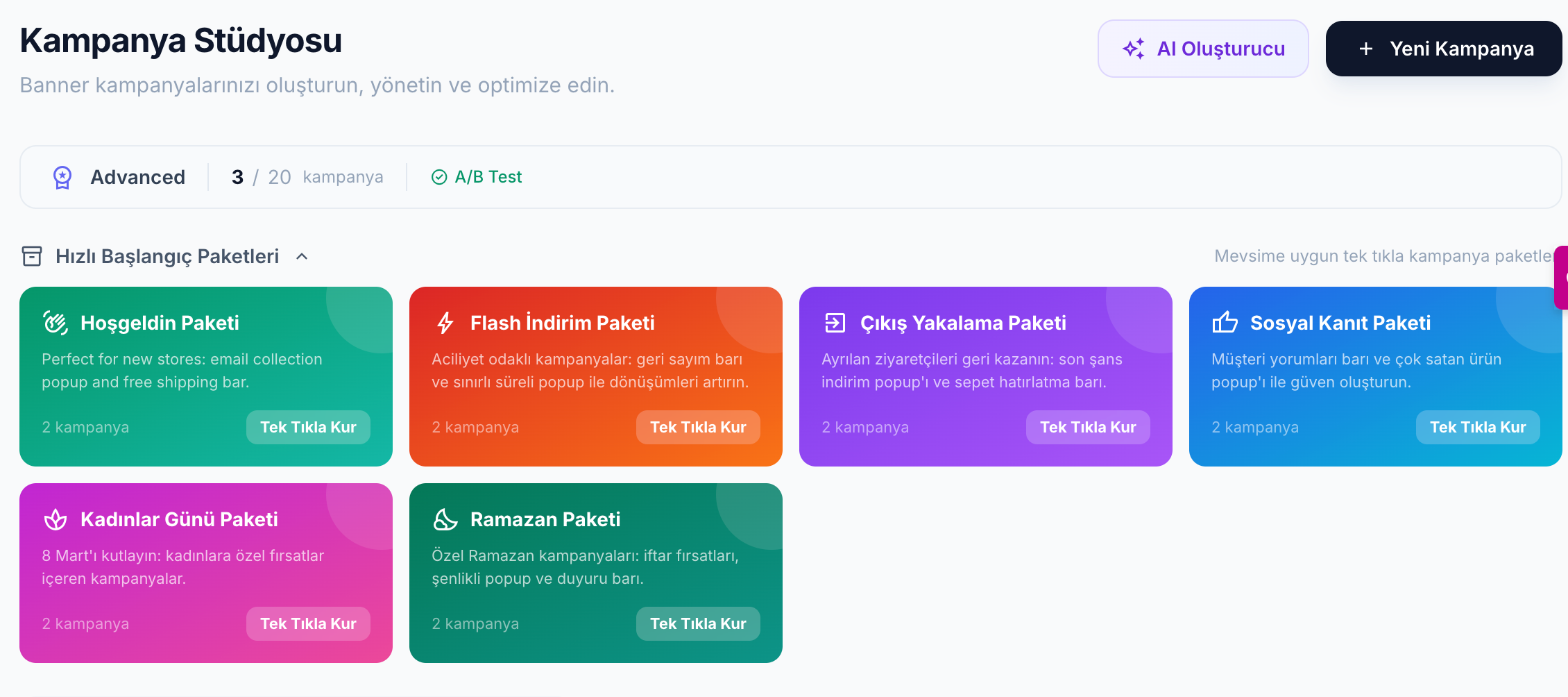Collapse the Hızlı Başlangıç Paketleri section
1568x697 pixels.
click(x=302, y=256)
